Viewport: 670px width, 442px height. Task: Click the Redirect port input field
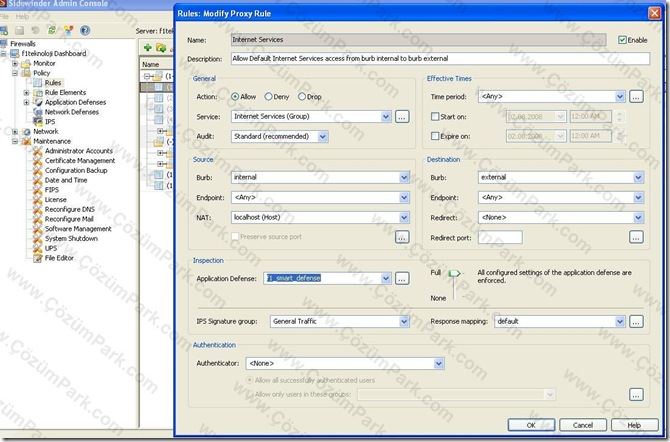(x=500, y=237)
